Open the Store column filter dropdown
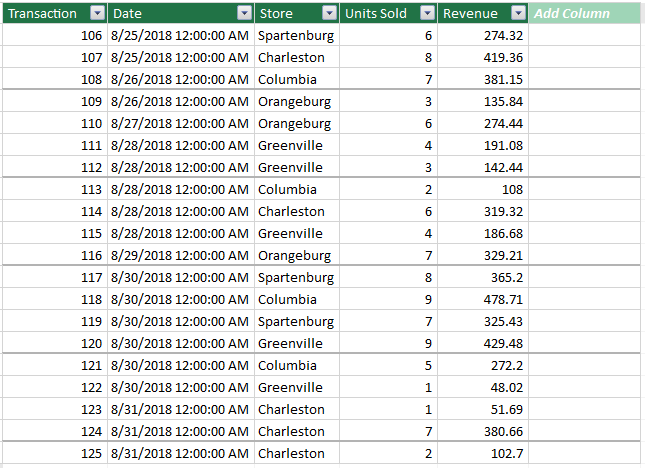645x468 pixels. [329, 14]
